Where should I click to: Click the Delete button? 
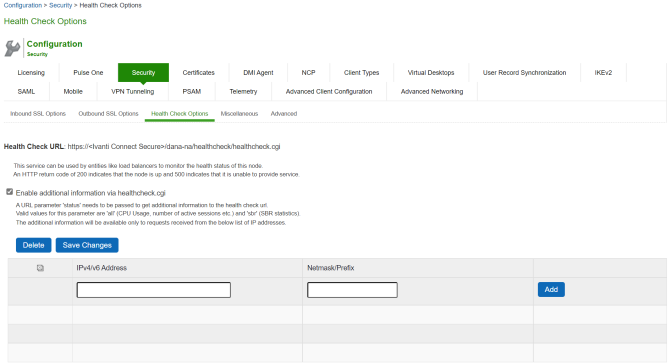33,245
